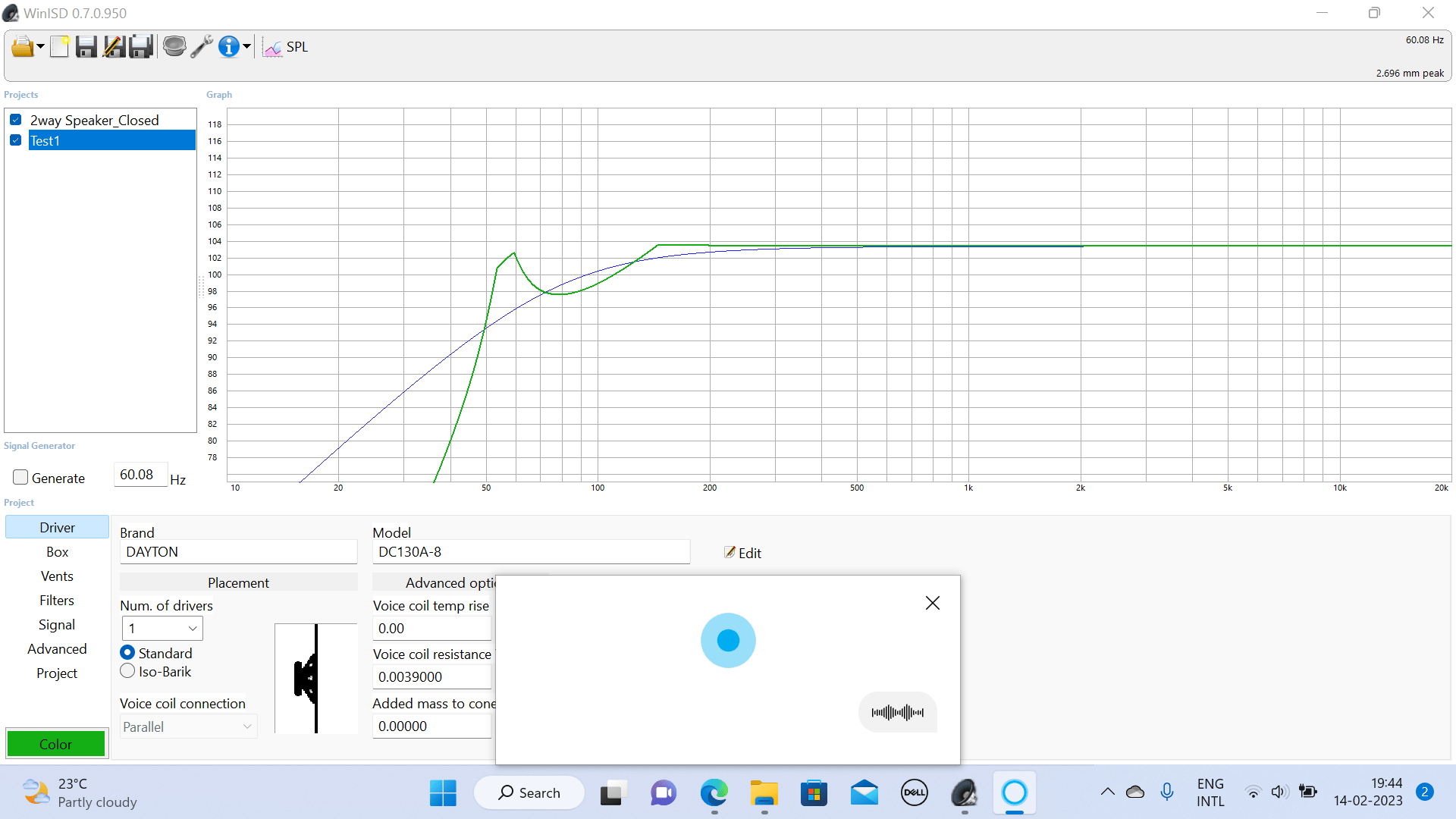The height and width of the screenshot is (819, 1456).
Task: Click the Brand field DAYTON
Action: [238, 552]
